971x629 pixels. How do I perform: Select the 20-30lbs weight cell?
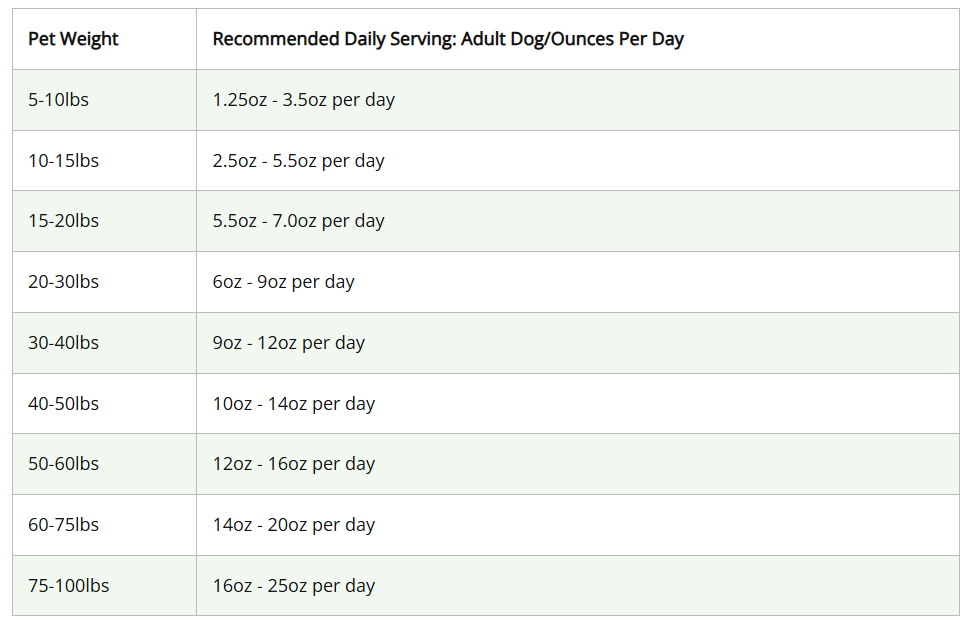63,282
